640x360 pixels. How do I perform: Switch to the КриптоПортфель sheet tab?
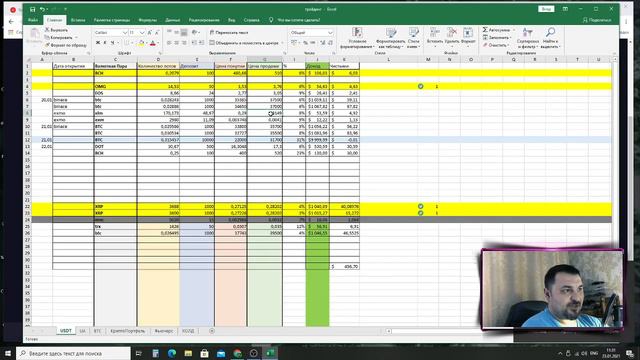pos(127,331)
